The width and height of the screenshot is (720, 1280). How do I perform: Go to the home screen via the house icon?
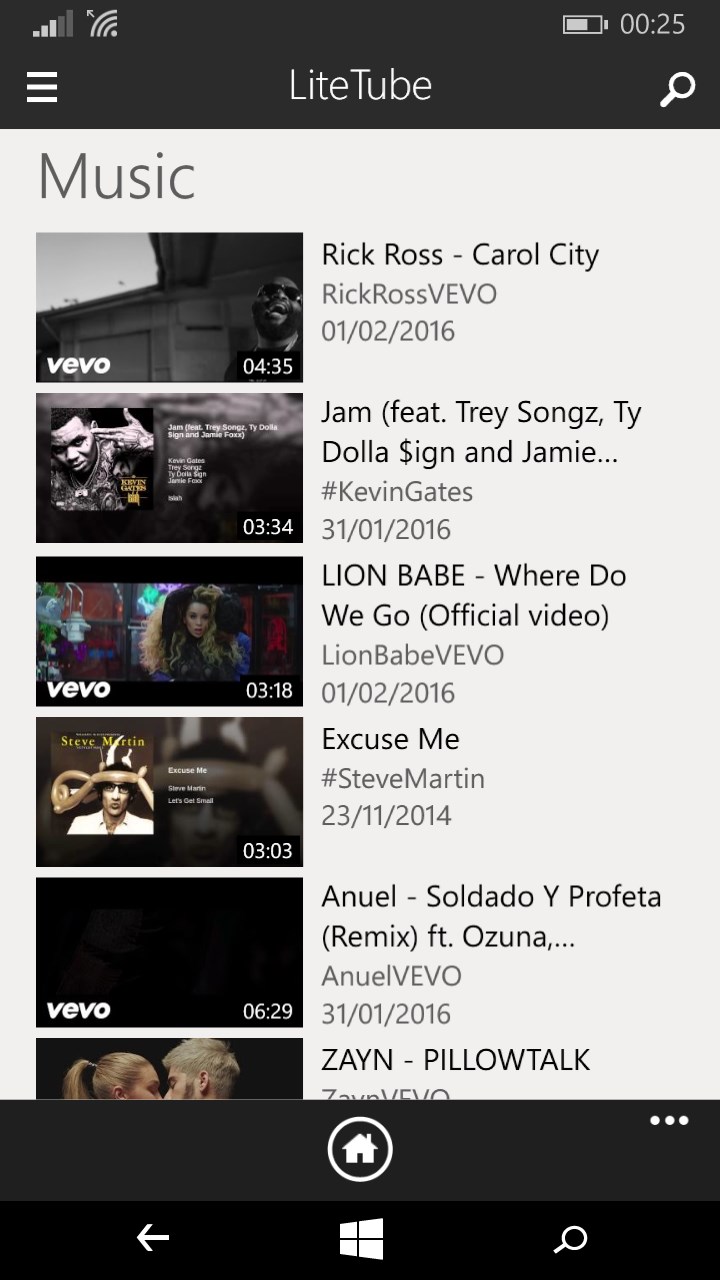click(x=360, y=1150)
